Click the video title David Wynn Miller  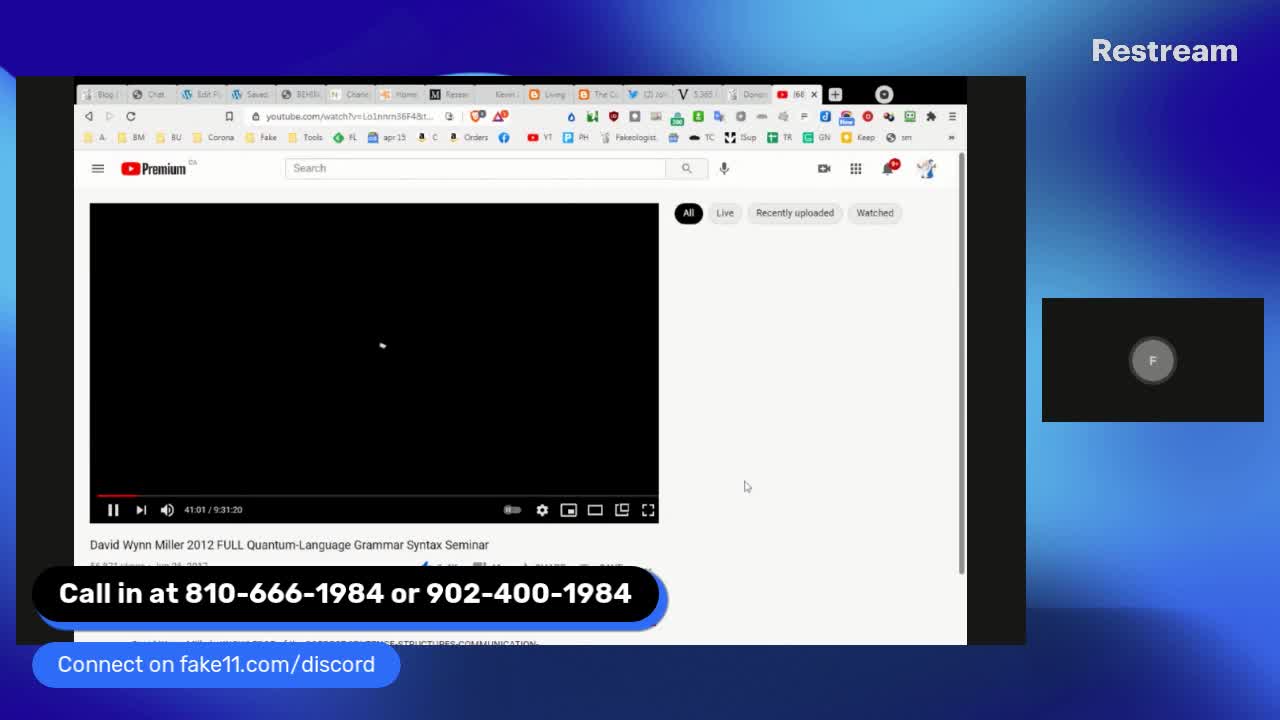289,545
